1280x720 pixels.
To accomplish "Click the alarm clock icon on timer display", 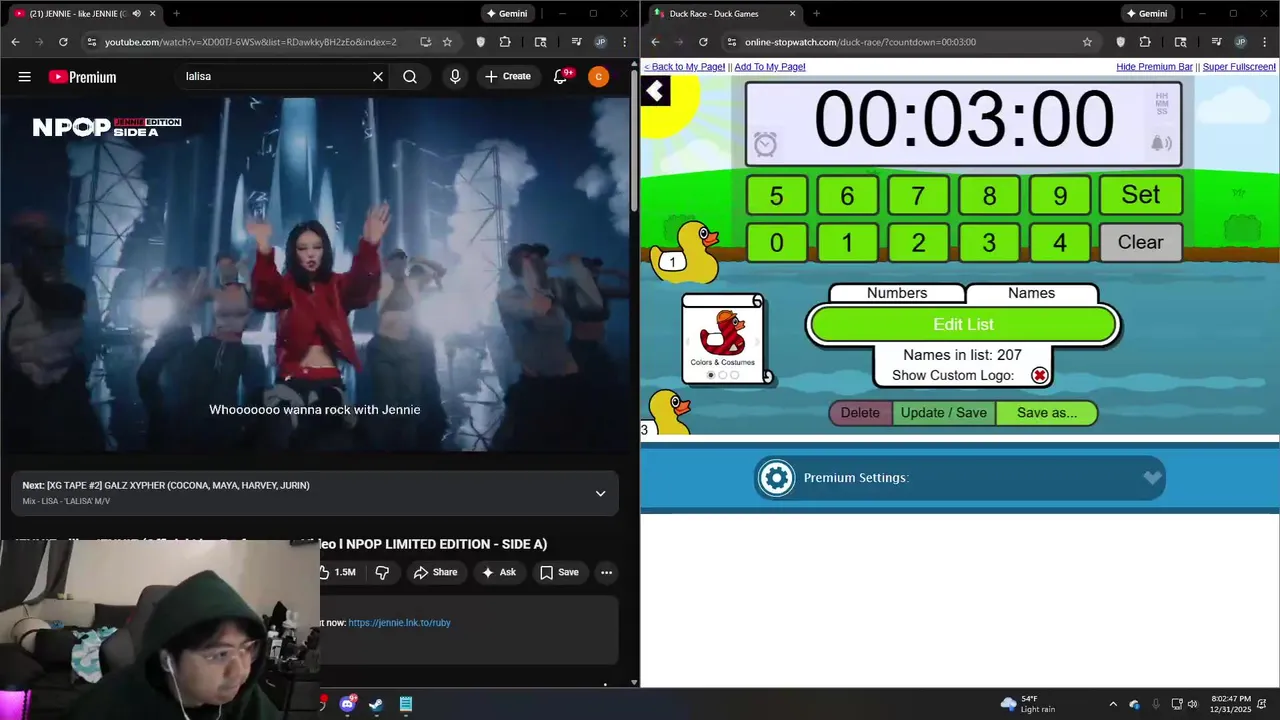I will [765, 145].
